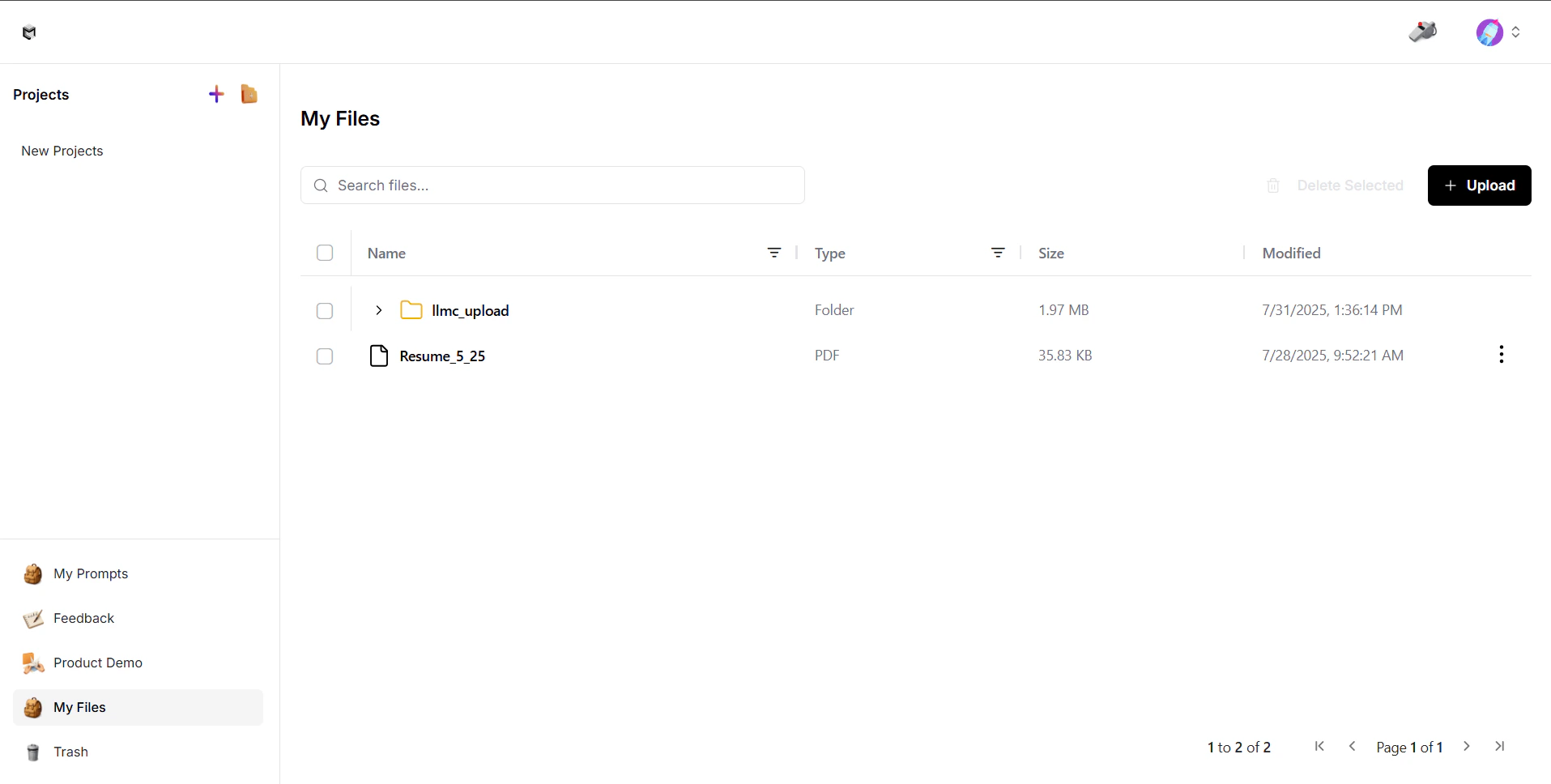The width and height of the screenshot is (1551, 784).
Task: Click the new folder icon beside Projects
Action: click(249, 94)
